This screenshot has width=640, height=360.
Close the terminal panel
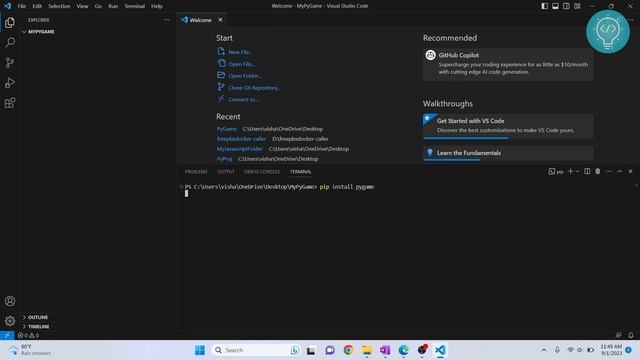pyautogui.click(x=630, y=171)
